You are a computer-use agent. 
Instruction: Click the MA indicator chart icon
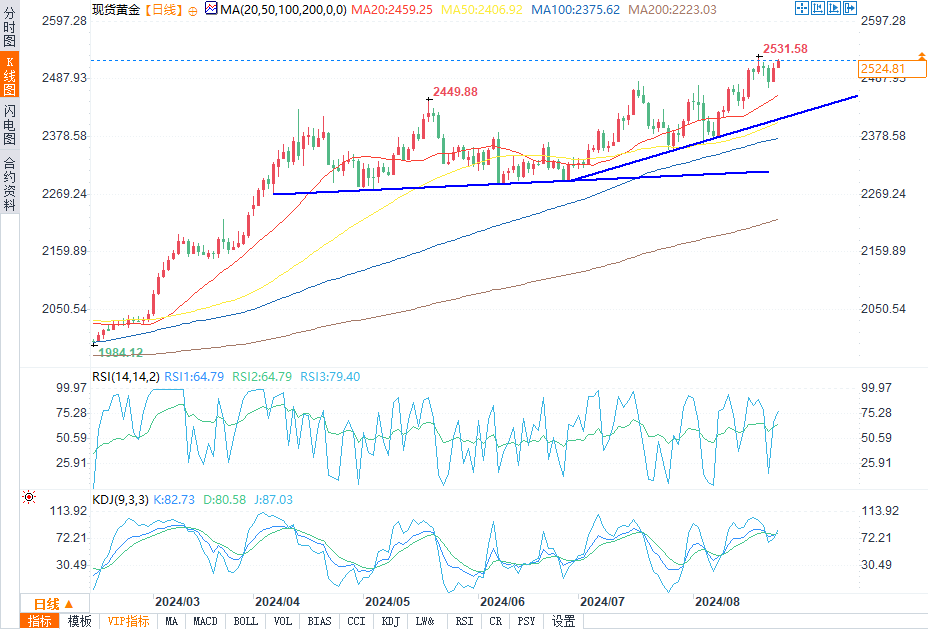coord(210,9)
